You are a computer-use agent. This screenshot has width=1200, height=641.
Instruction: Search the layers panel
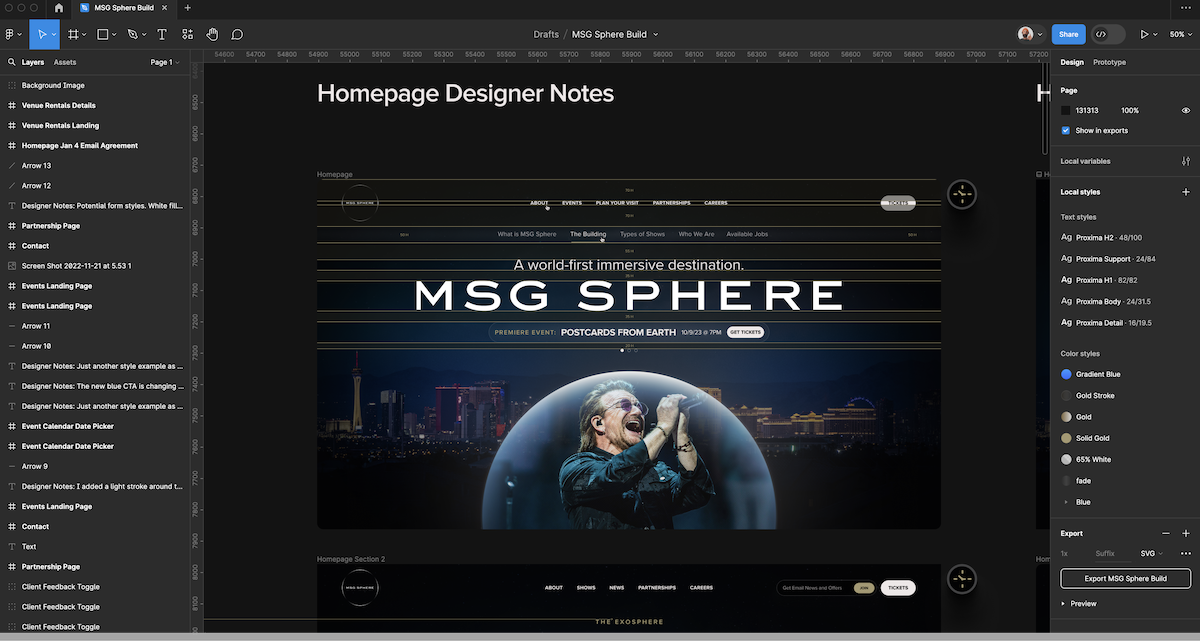(x=11, y=62)
